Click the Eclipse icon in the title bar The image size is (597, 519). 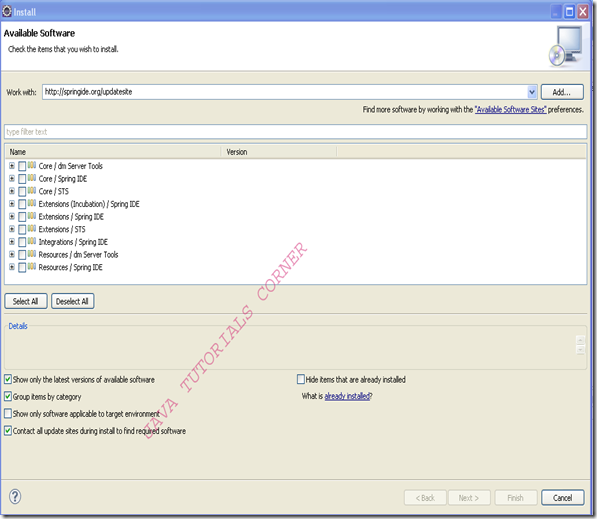[7, 11]
